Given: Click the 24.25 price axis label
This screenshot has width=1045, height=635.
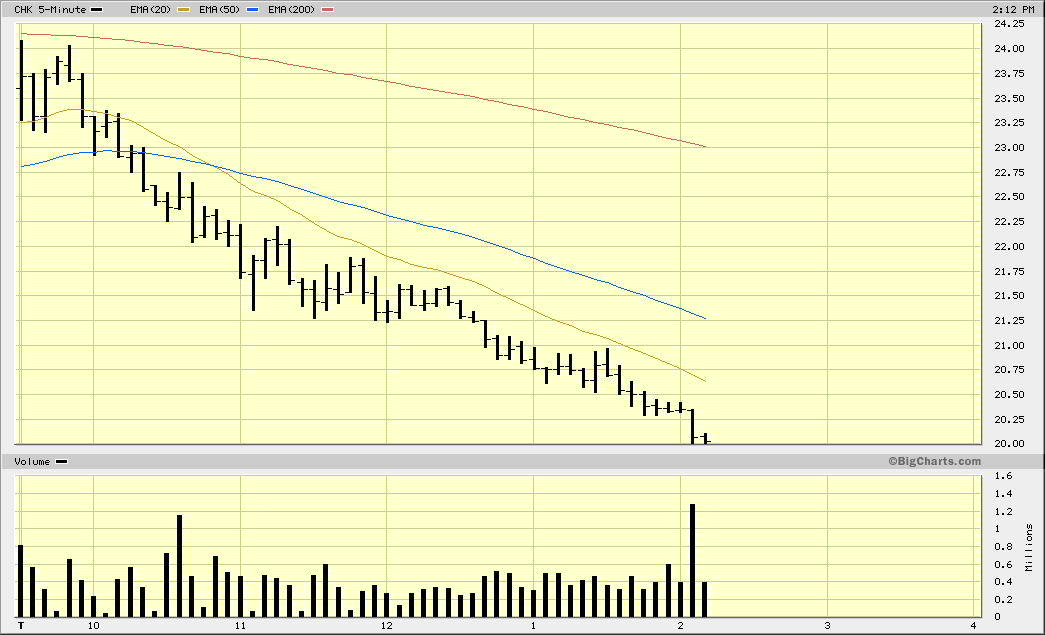Looking at the screenshot, I should click(x=1009, y=24).
